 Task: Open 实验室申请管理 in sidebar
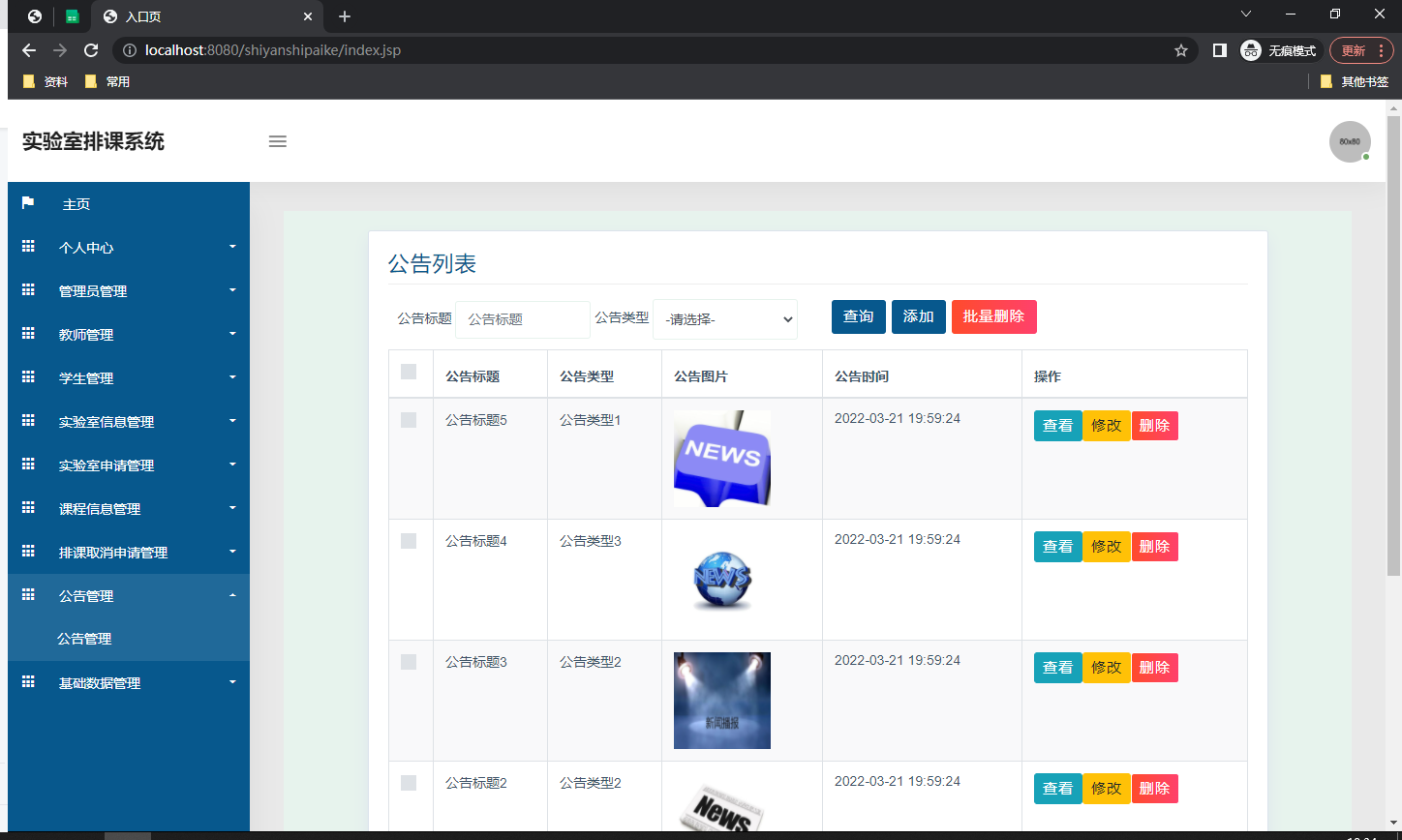129,465
